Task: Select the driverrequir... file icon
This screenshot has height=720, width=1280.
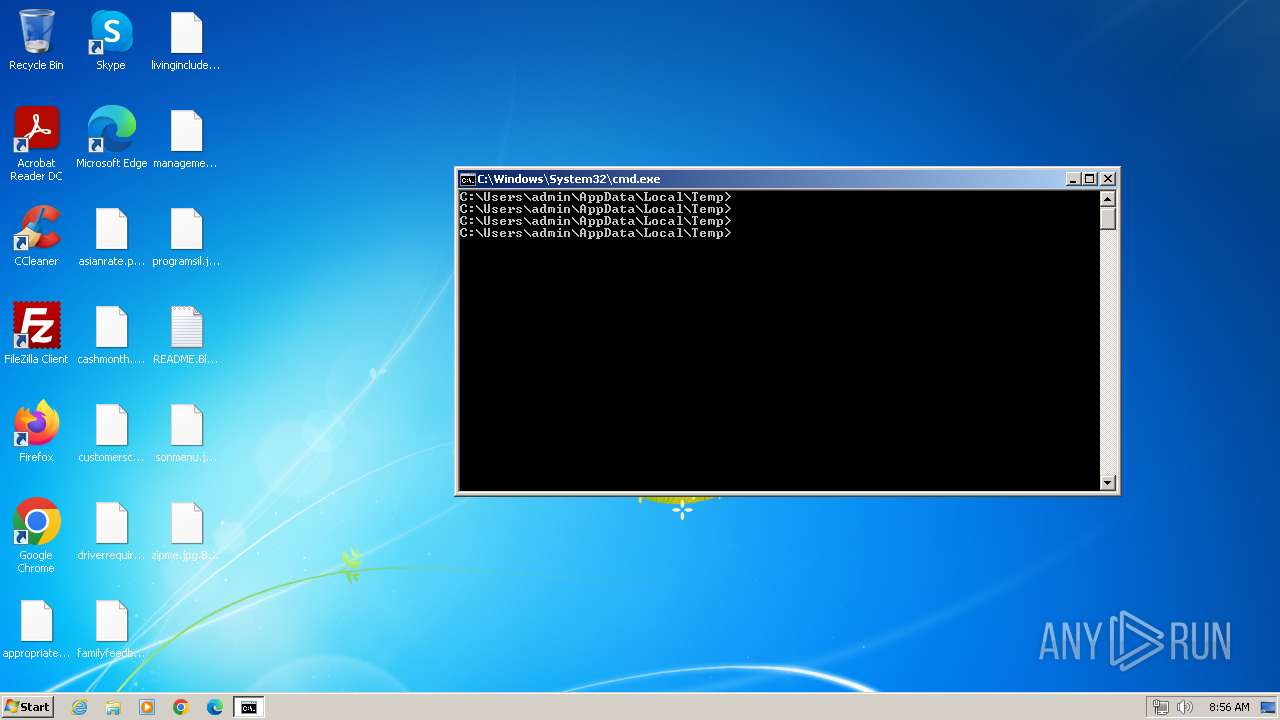Action: tap(111, 530)
